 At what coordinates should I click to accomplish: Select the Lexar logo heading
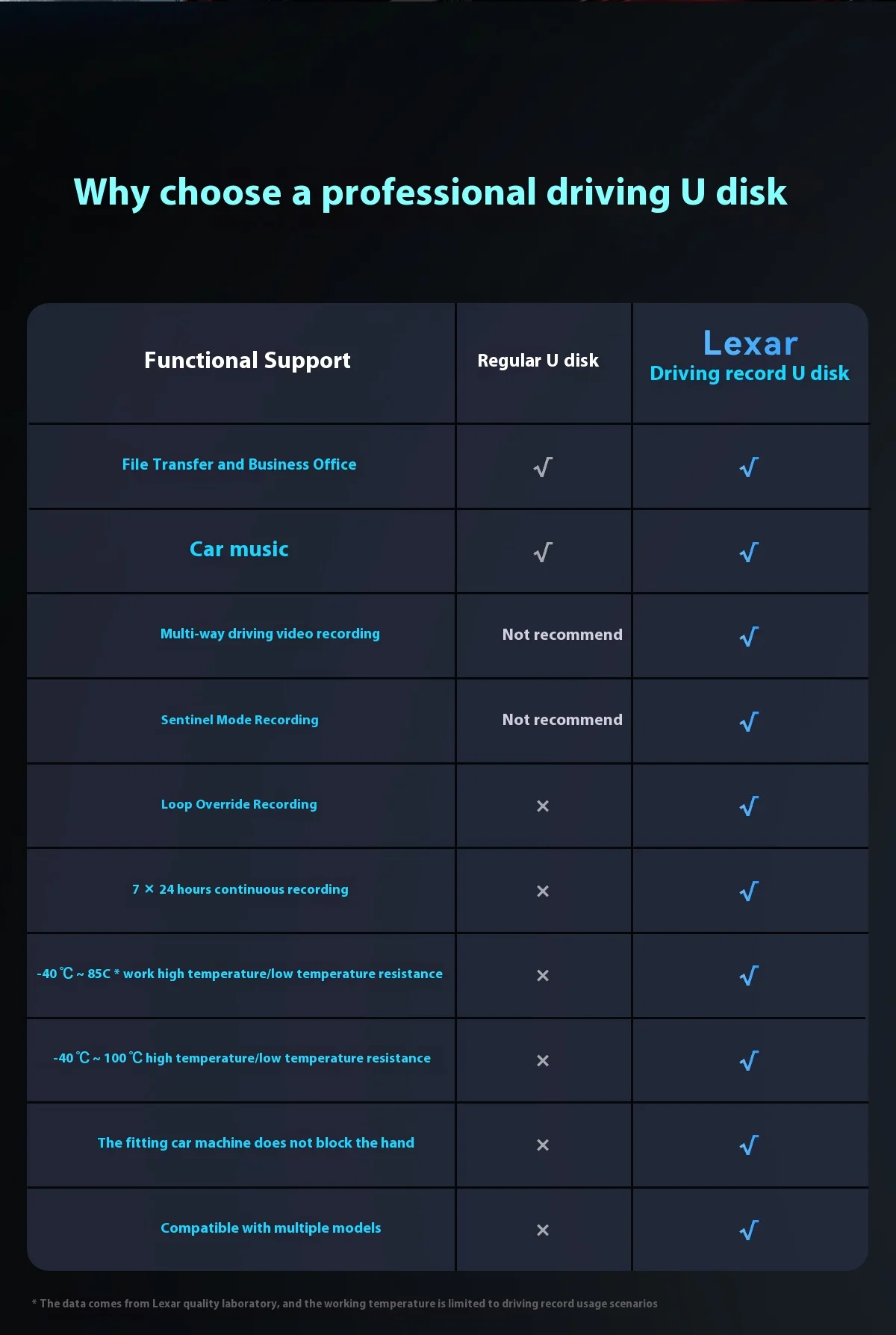pos(750,343)
